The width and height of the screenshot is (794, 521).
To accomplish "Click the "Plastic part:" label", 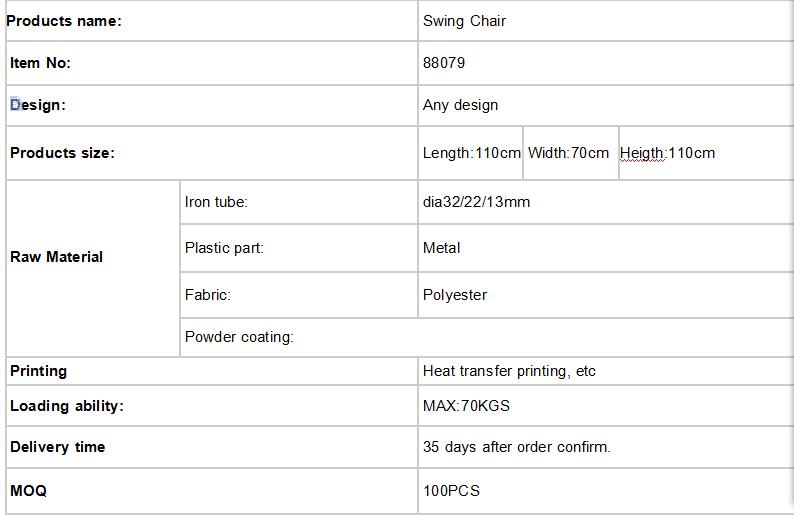I will click(224, 248).
